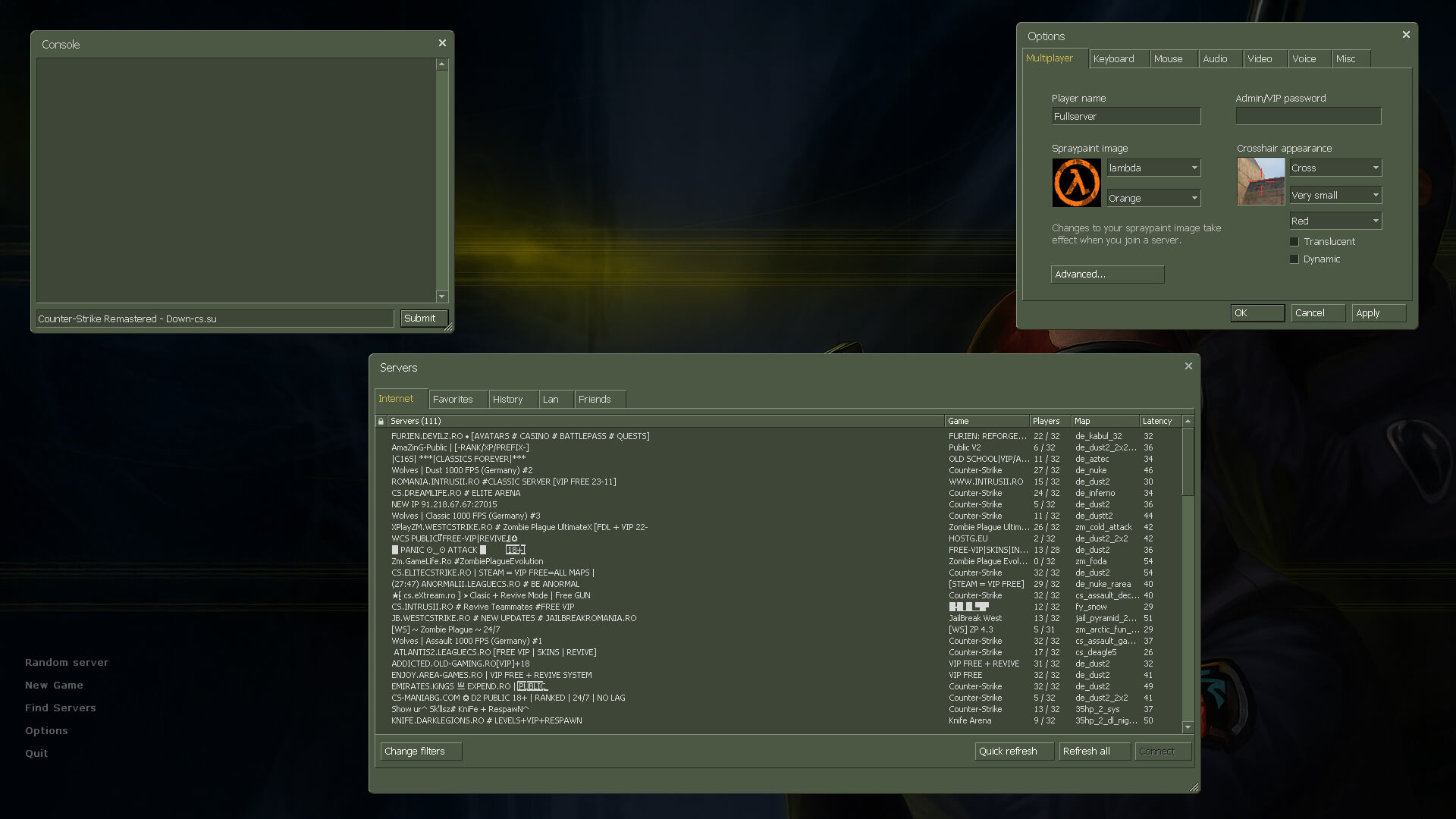1456x819 pixels.
Task: Open the lambda spraypaint dropdown
Action: (1153, 168)
